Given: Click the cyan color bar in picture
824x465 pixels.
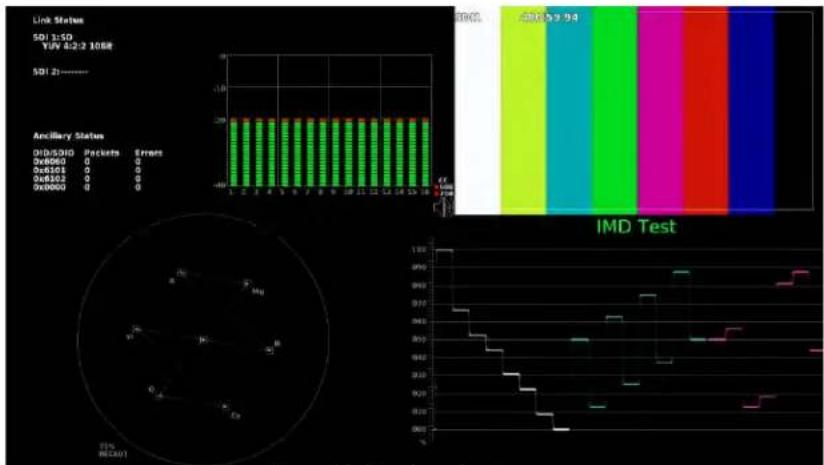Looking at the screenshot, I should pyautogui.click(x=569, y=110).
